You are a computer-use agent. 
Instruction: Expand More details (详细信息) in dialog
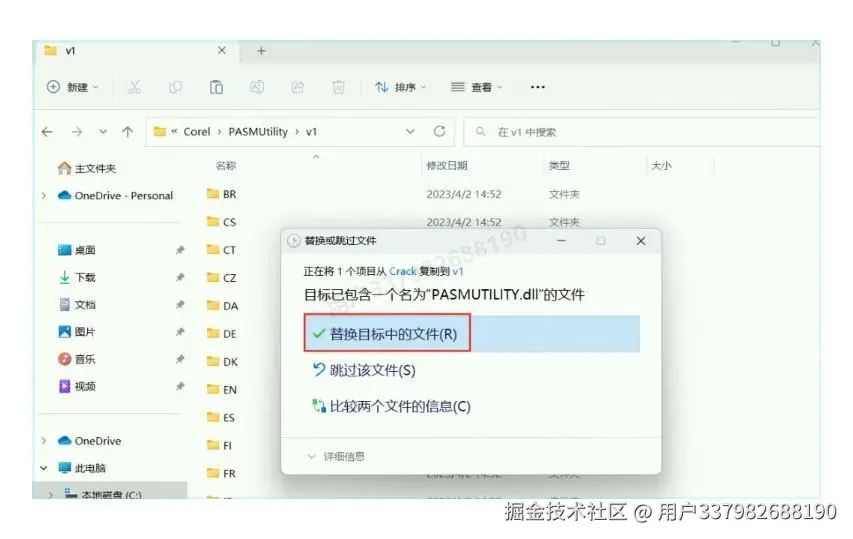coord(336,456)
